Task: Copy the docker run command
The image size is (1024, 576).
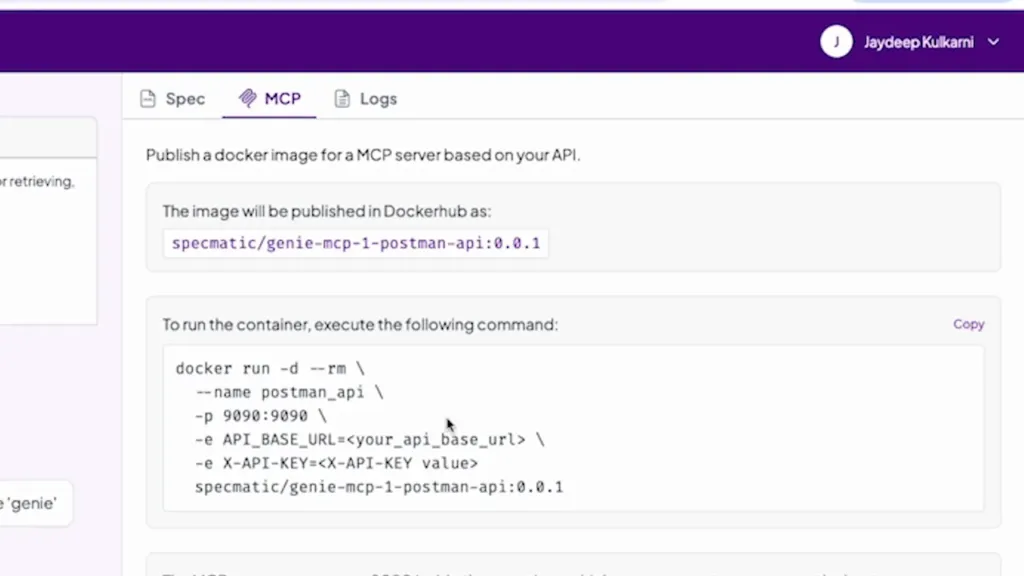Action: [x=968, y=324]
